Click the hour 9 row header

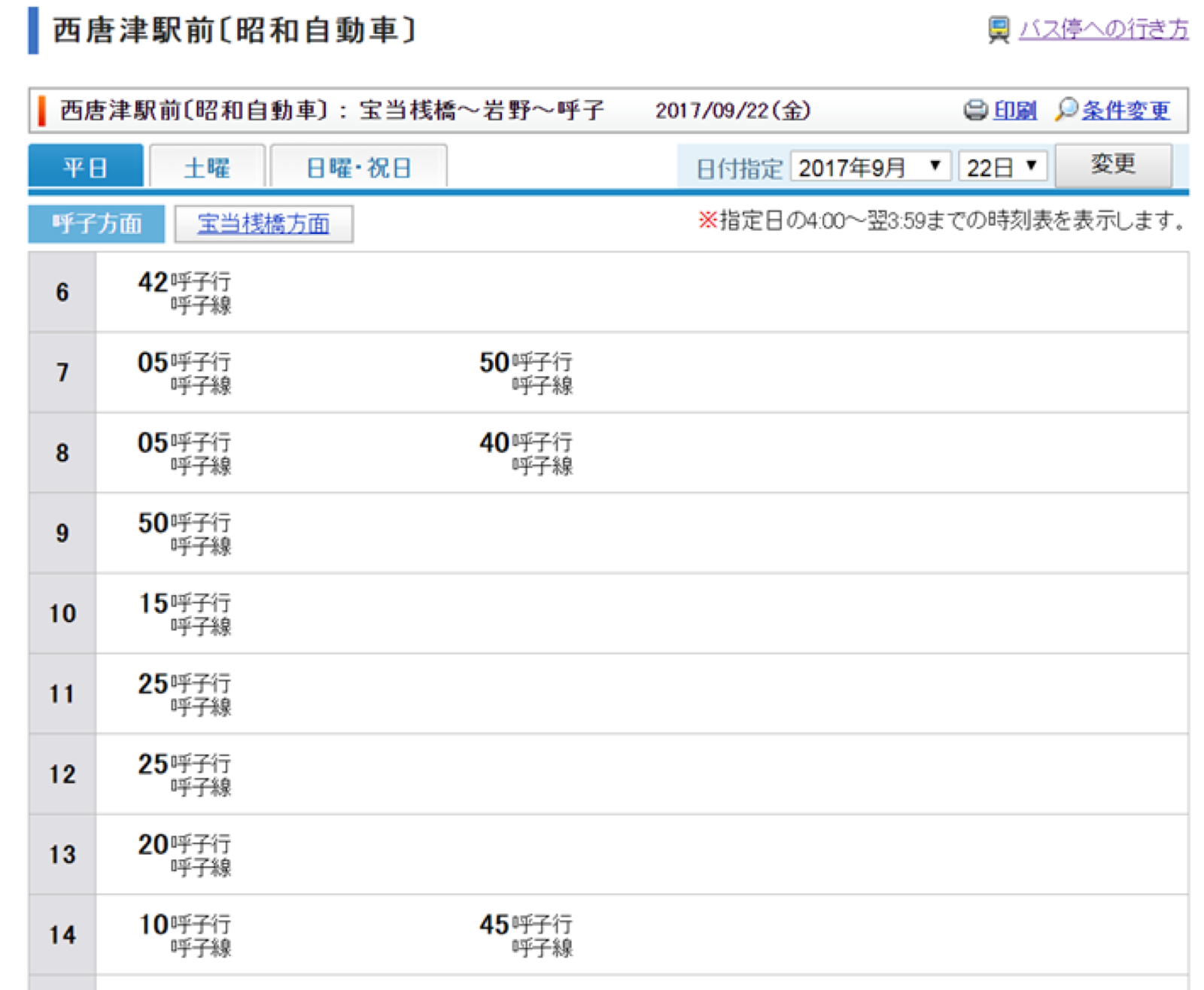click(62, 533)
